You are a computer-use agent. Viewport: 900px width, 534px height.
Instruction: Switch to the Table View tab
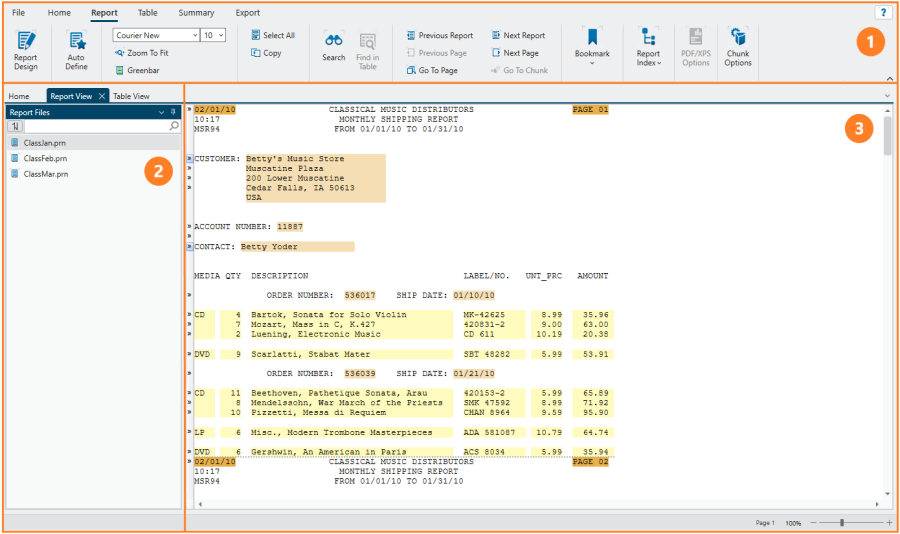coord(131,96)
